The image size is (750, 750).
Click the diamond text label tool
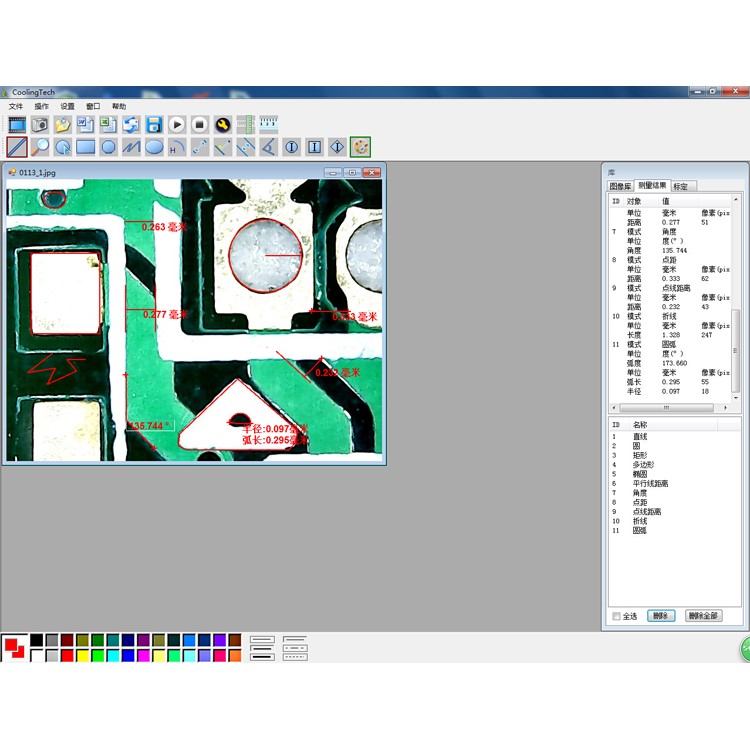click(x=337, y=147)
